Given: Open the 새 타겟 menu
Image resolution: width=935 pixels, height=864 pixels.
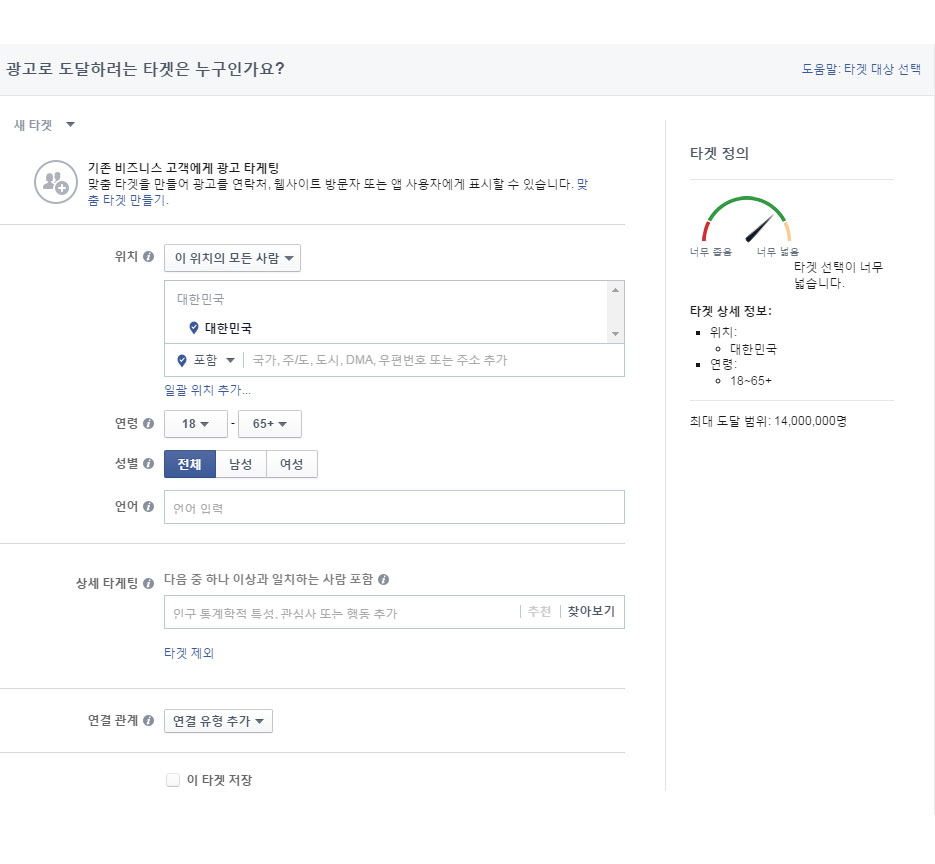Looking at the screenshot, I should tap(44, 125).
